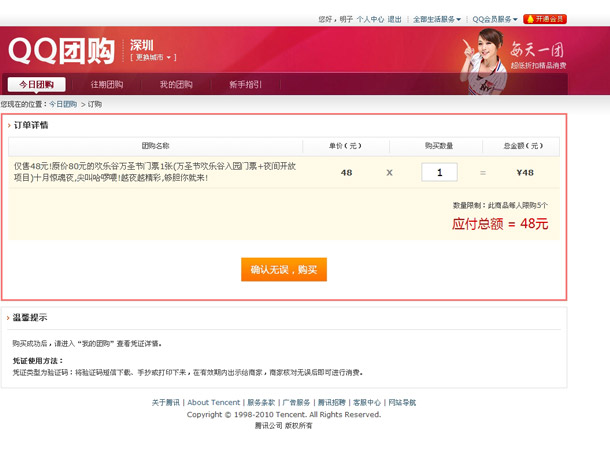Open the 腾讯招聘 footer link

[331, 402]
